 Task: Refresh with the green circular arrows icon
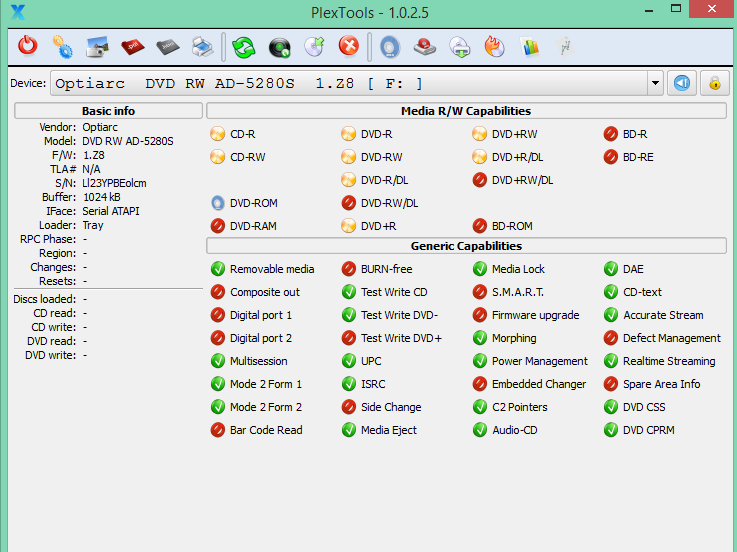tap(243, 47)
